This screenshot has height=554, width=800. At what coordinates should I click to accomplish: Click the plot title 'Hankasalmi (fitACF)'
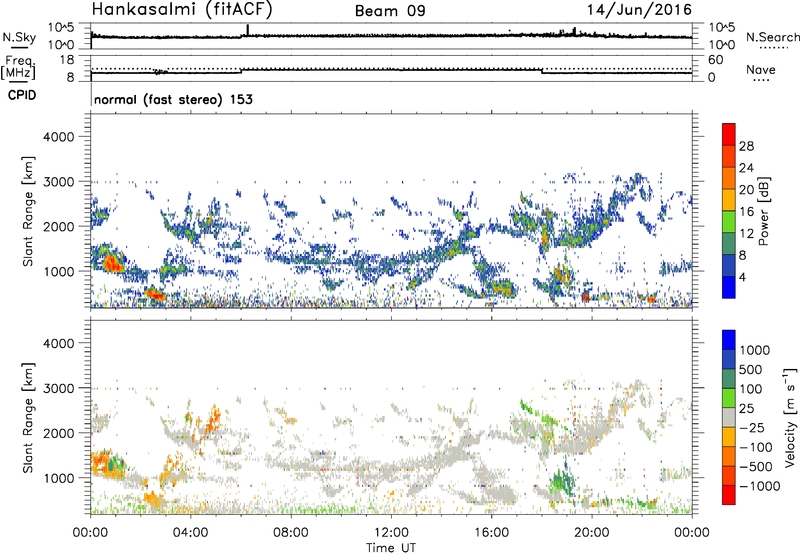click(x=182, y=9)
